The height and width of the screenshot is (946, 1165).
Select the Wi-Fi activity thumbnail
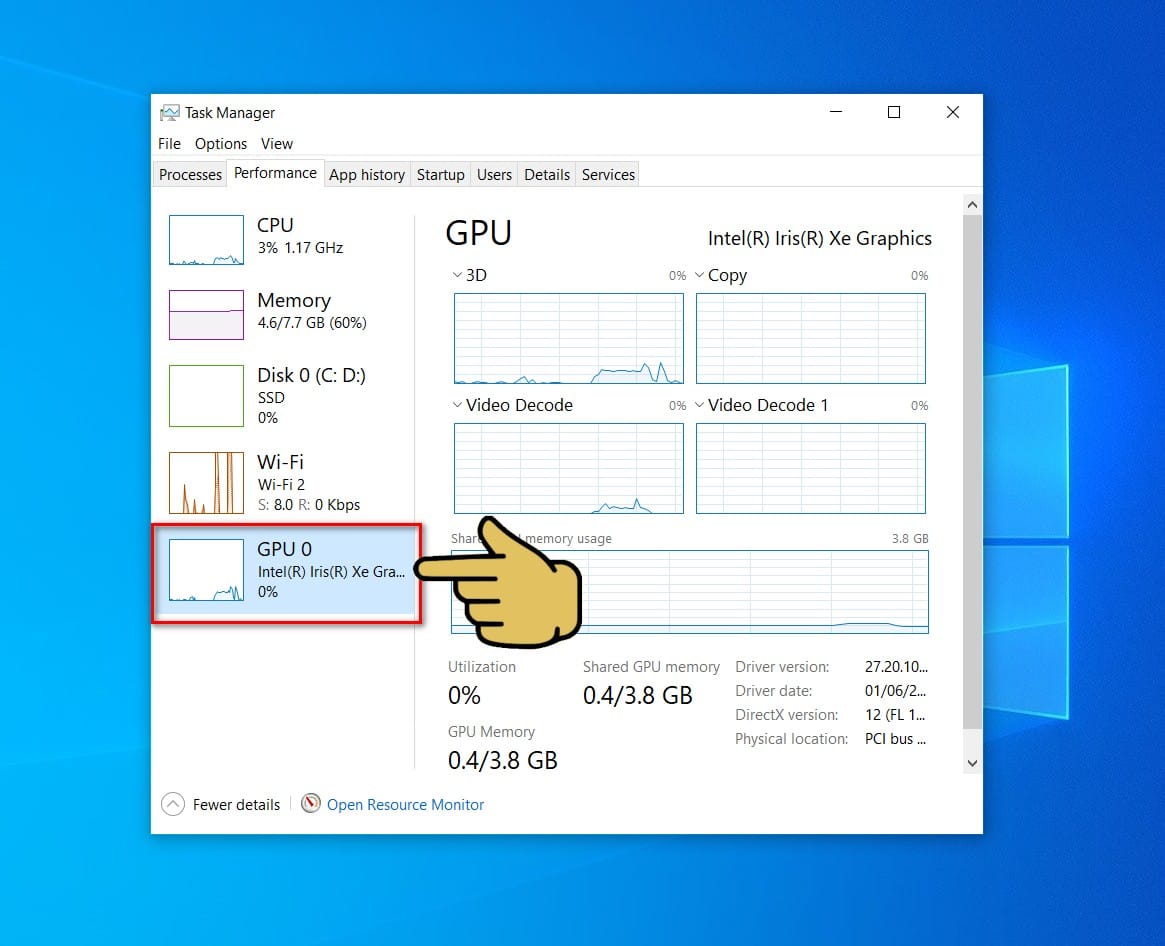[206, 483]
